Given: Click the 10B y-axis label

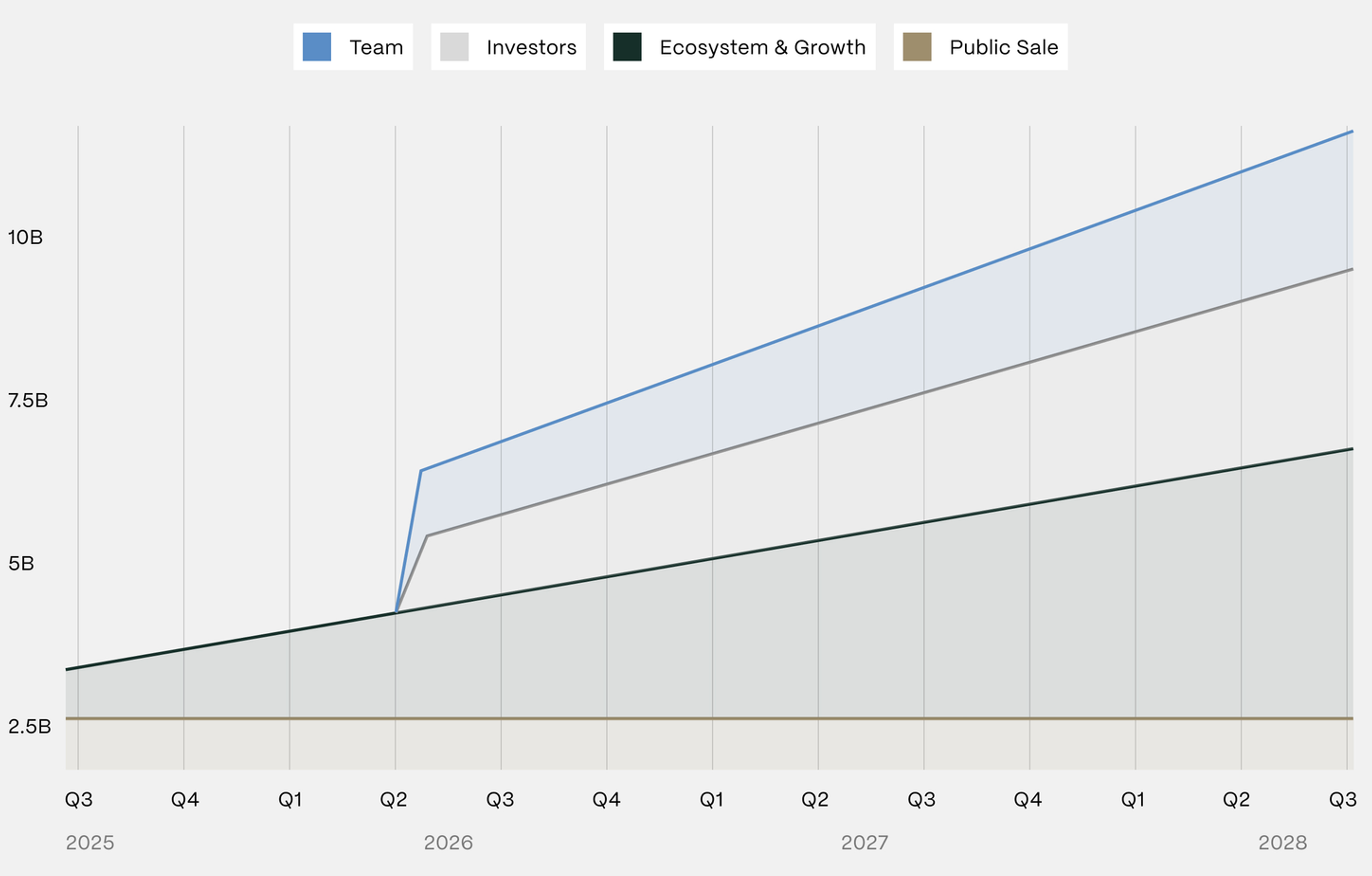Looking at the screenshot, I should coord(25,237).
